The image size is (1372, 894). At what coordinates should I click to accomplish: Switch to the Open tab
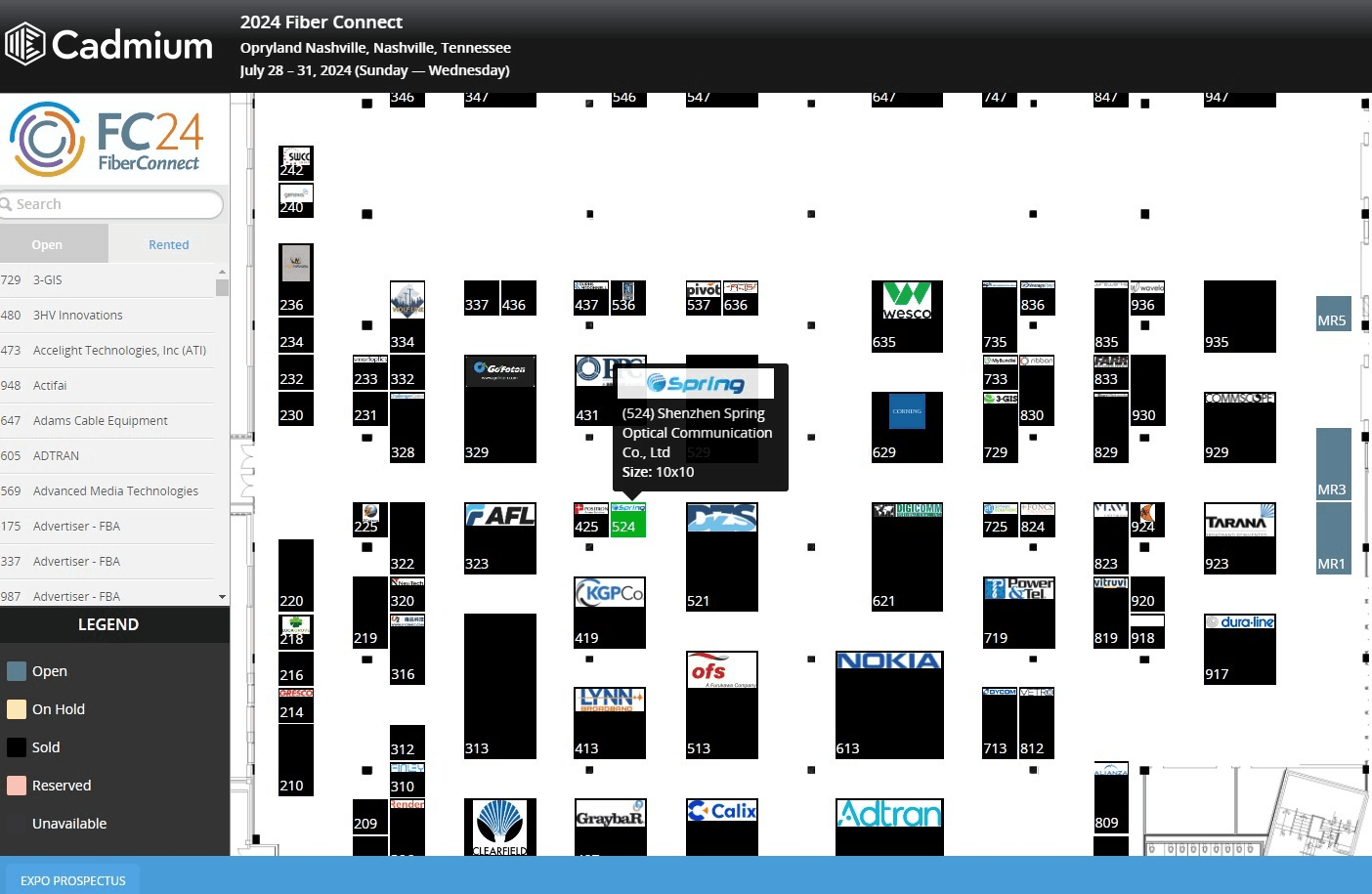(54, 244)
